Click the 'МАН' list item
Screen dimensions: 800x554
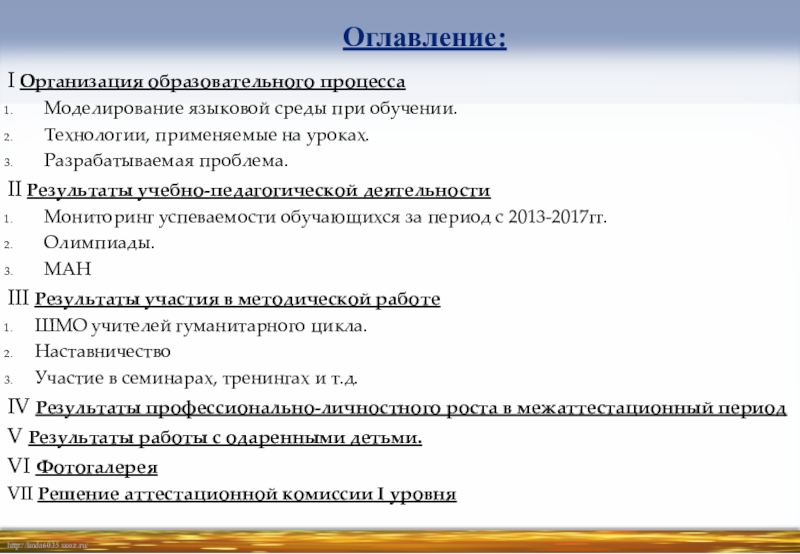(67, 270)
